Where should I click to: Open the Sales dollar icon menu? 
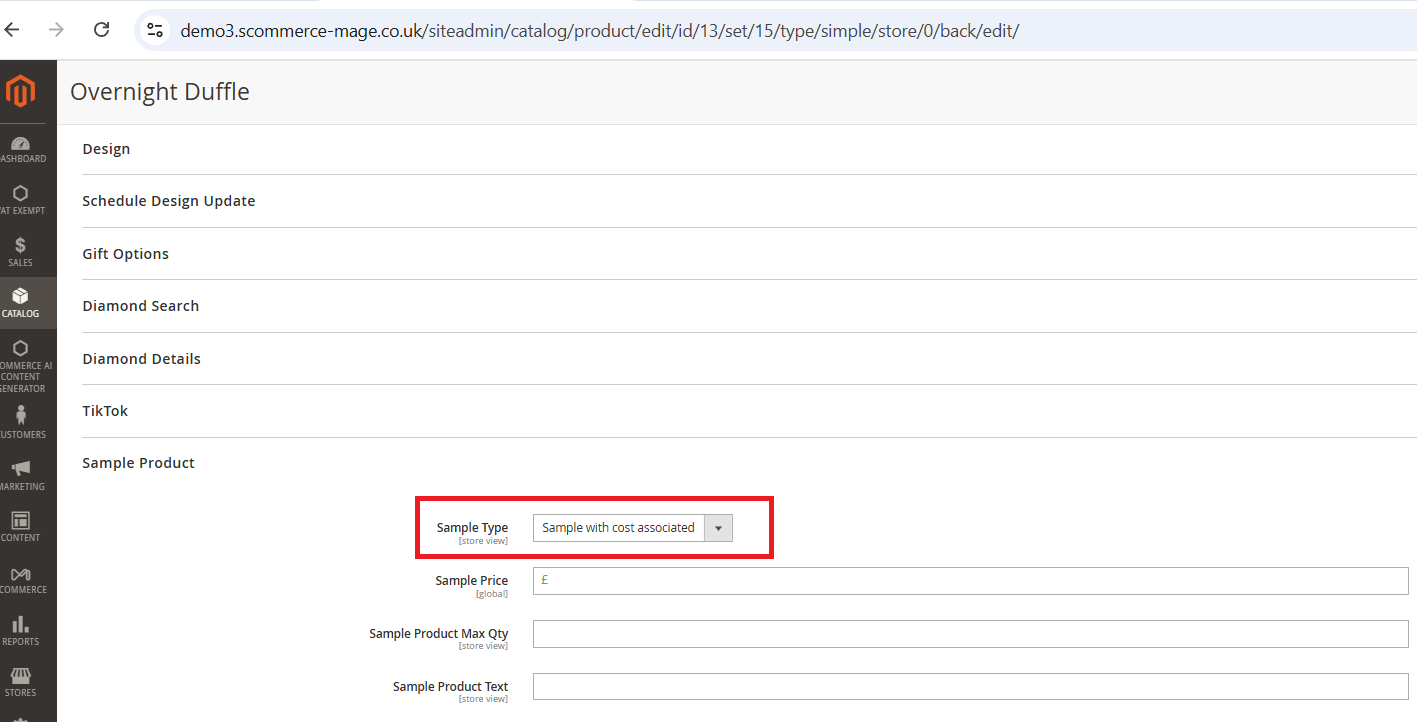[20, 251]
